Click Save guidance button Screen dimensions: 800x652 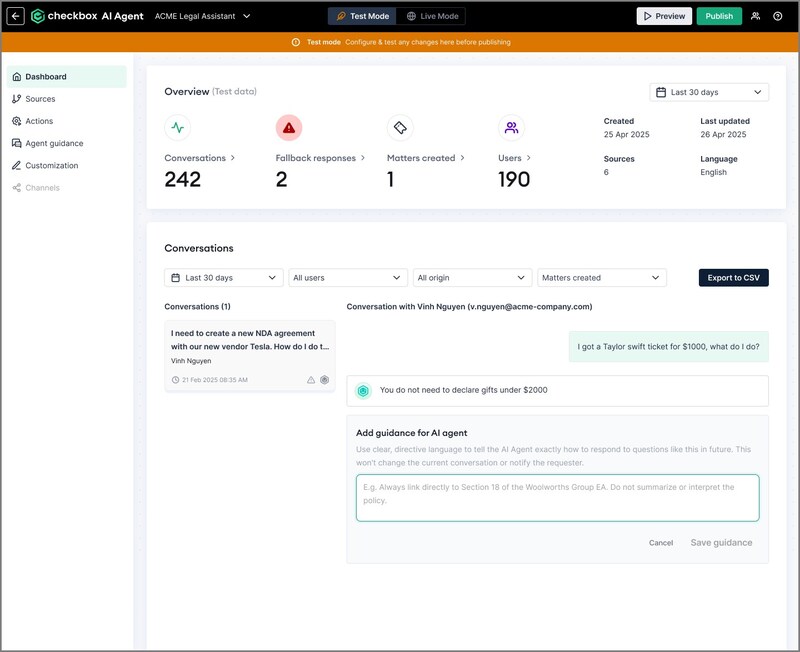coord(721,543)
